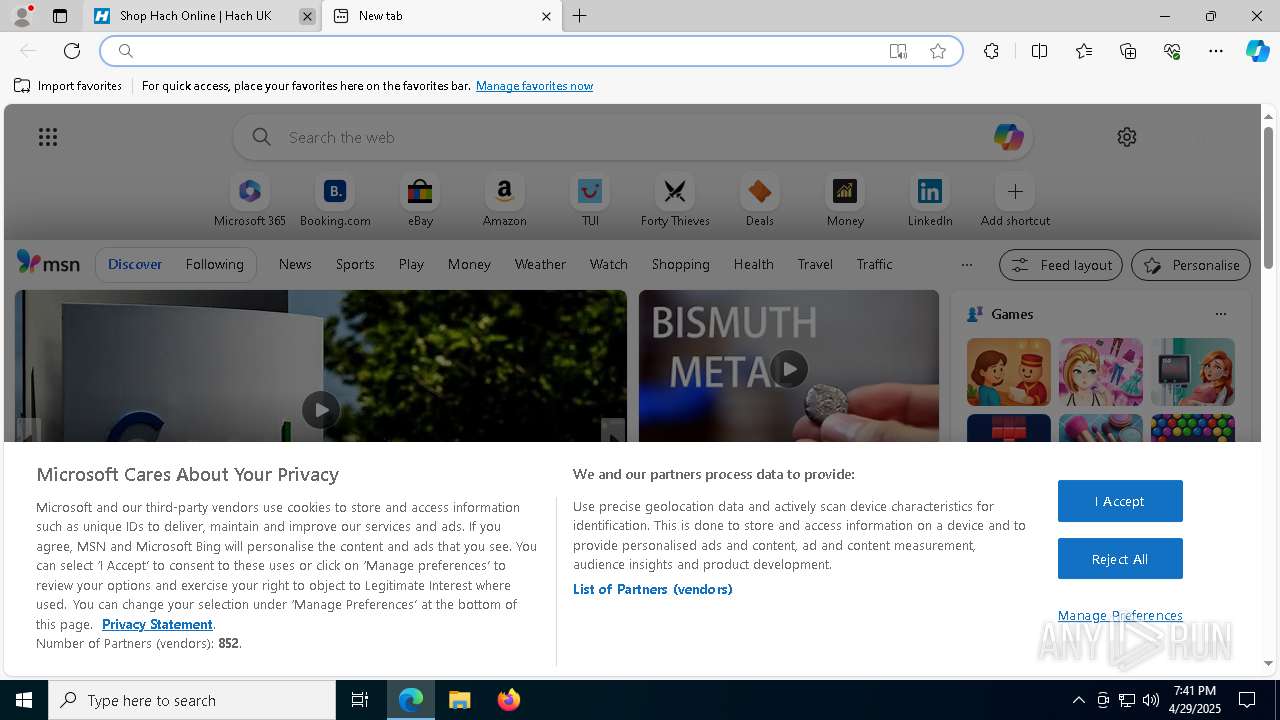1280x720 pixels.
Task: Open a new browser tab
Action: [x=579, y=16]
